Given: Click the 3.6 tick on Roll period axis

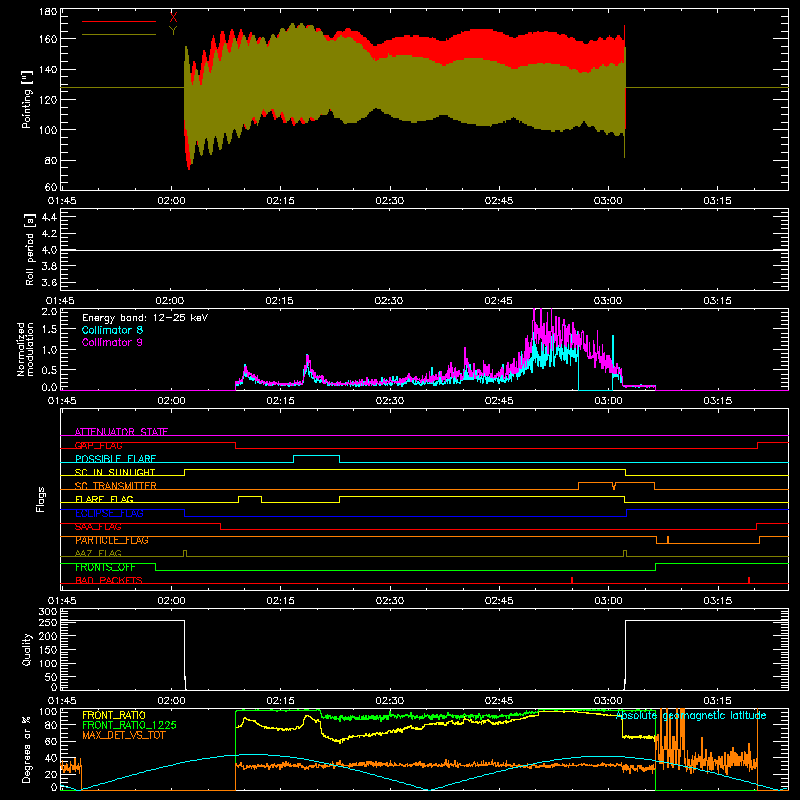Looking at the screenshot, I should tap(49, 282).
